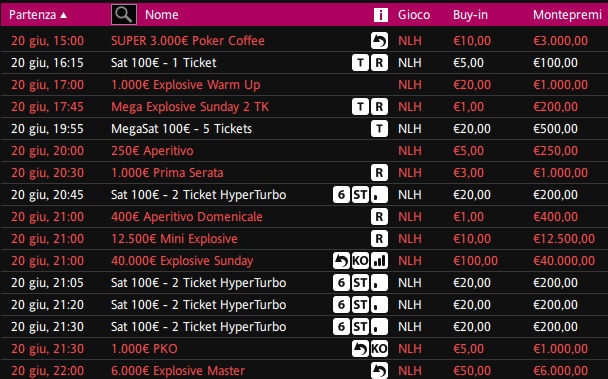Click the KO icon on 40.000€ Explosive Sunday
This screenshot has width=608, height=379.
coord(360,261)
